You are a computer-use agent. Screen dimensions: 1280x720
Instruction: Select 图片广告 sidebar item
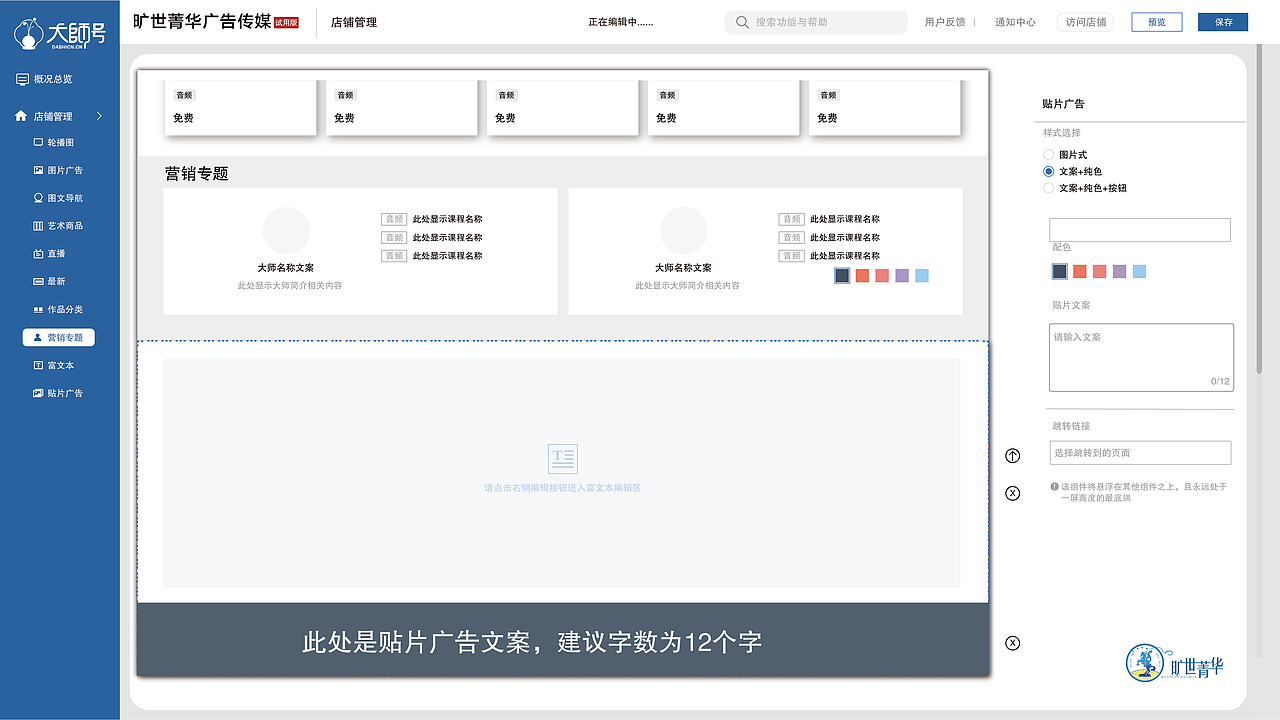[x=58, y=171]
